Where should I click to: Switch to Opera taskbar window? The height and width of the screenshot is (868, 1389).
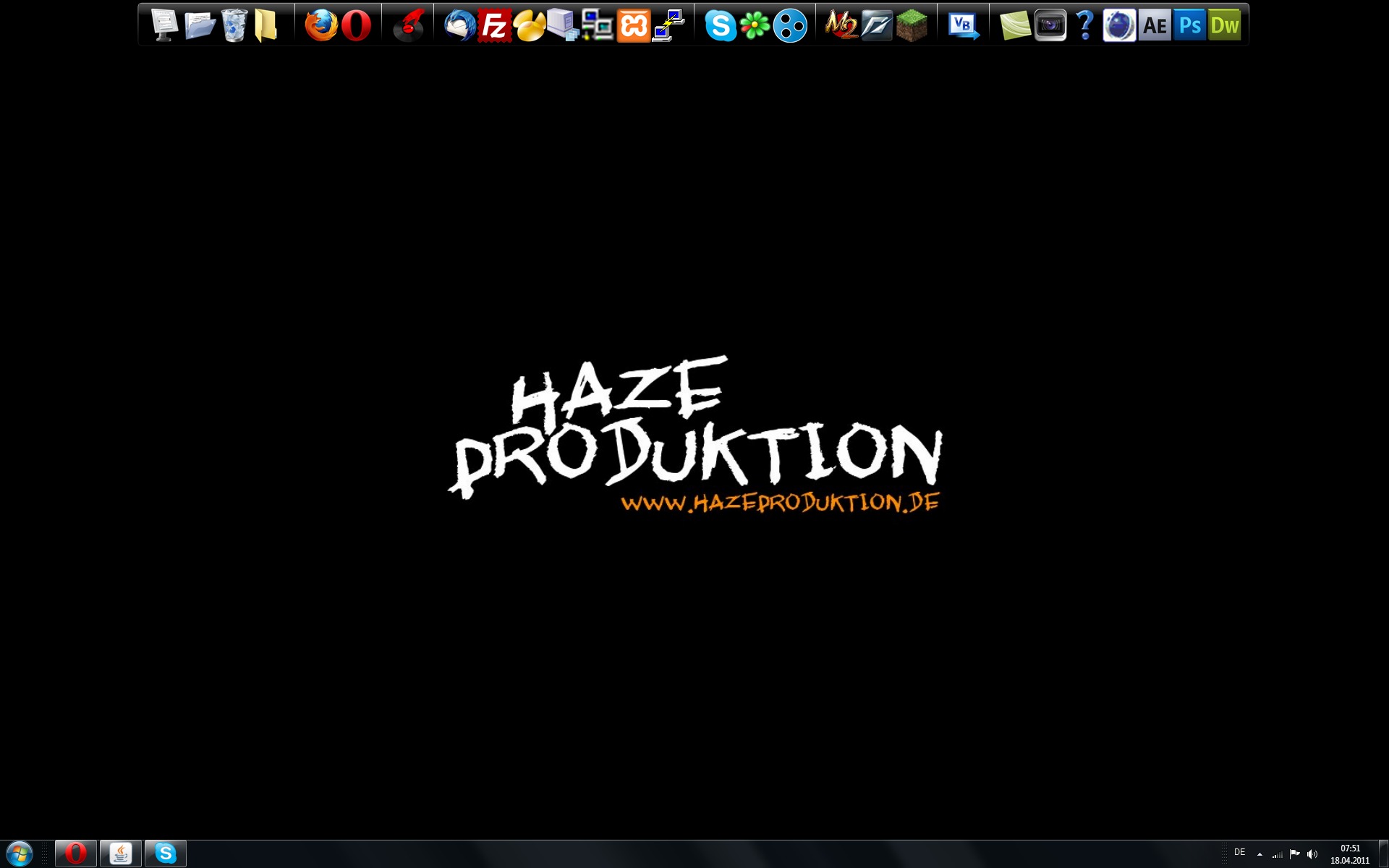point(76,854)
